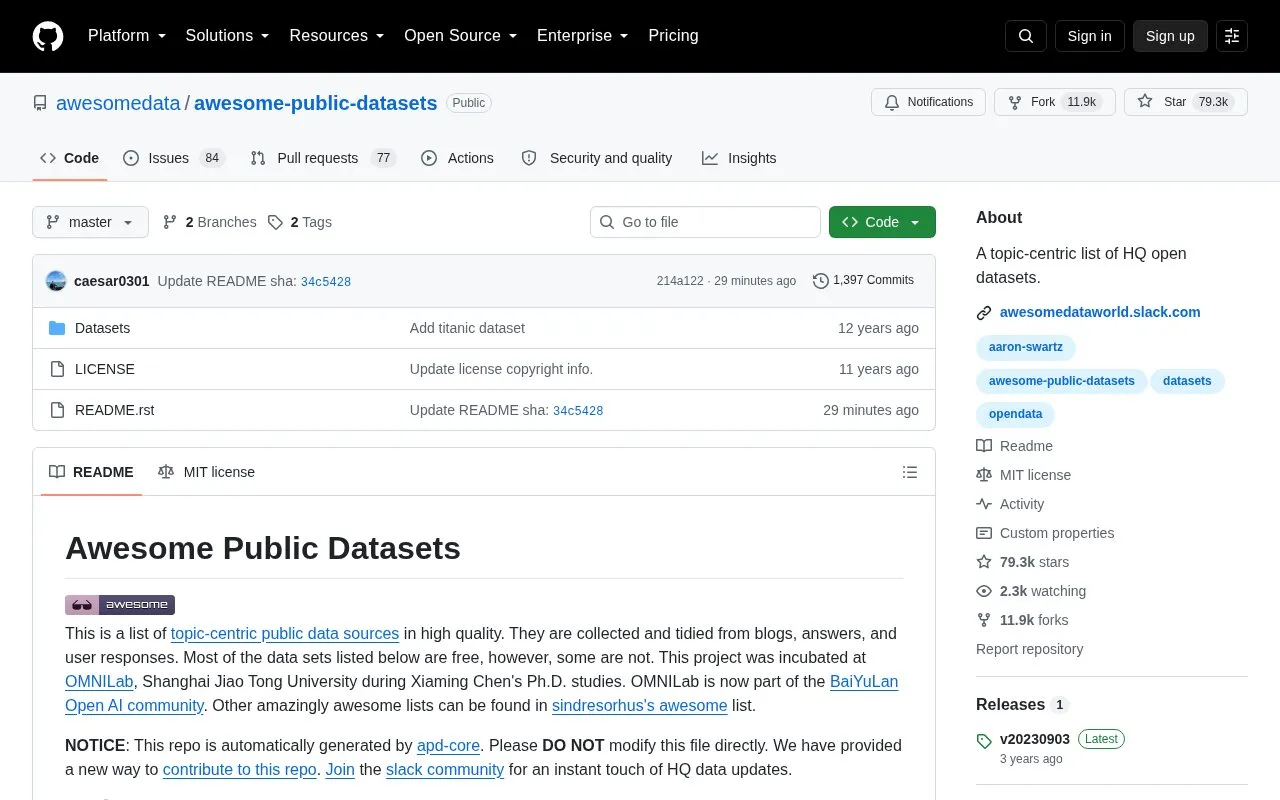Click the Sign up button
1280x800 pixels.
pos(1170,36)
